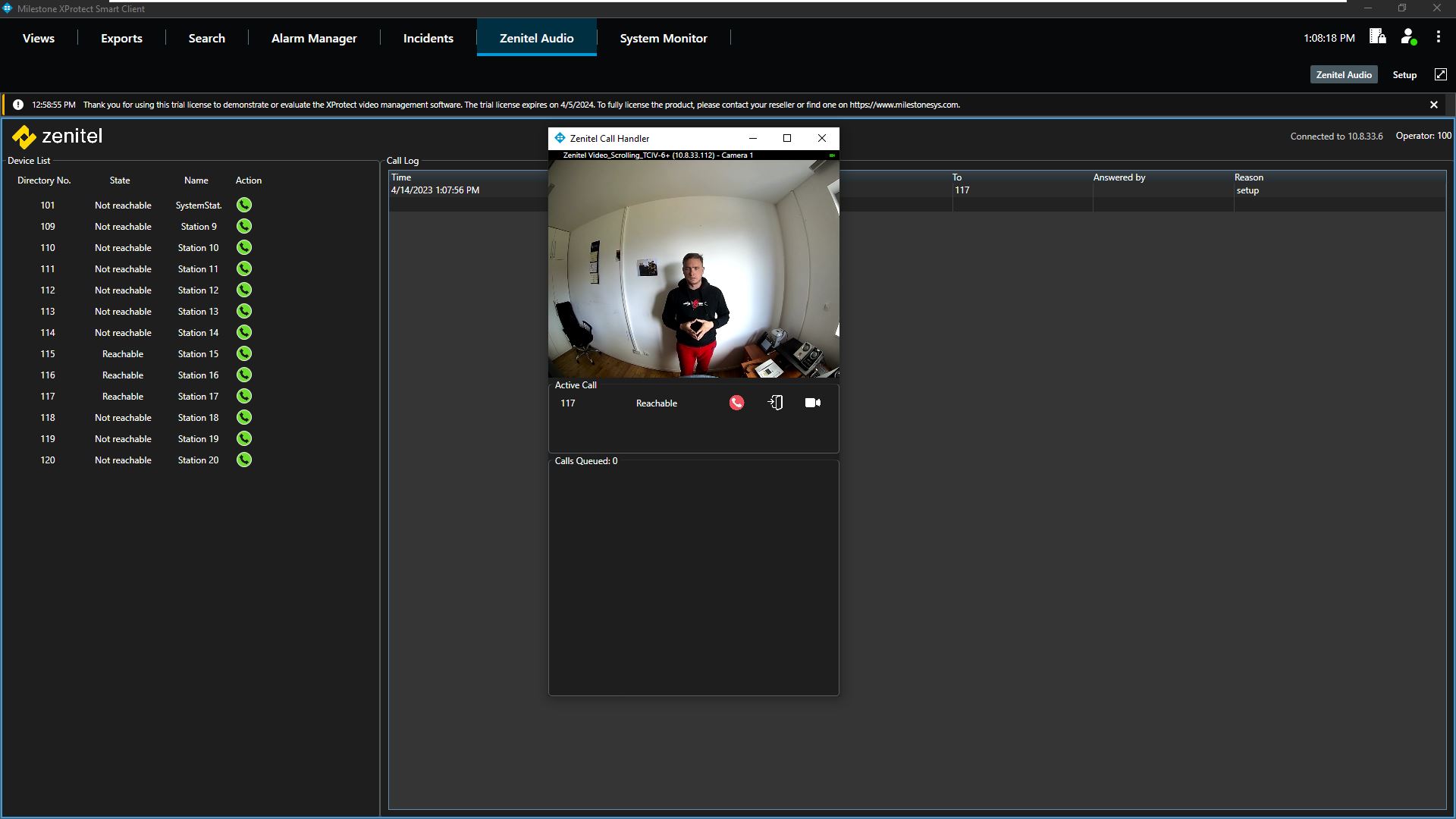Hang up the active call to 117

pos(736,403)
